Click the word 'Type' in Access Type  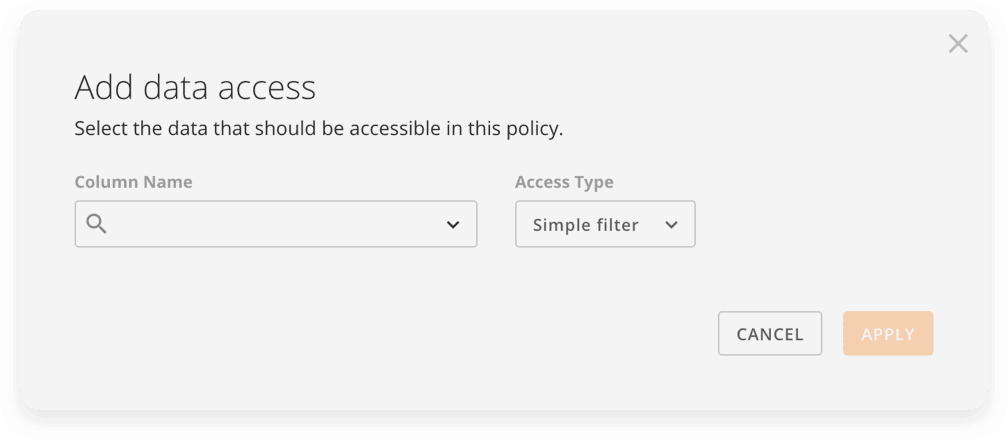tap(591, 183)
